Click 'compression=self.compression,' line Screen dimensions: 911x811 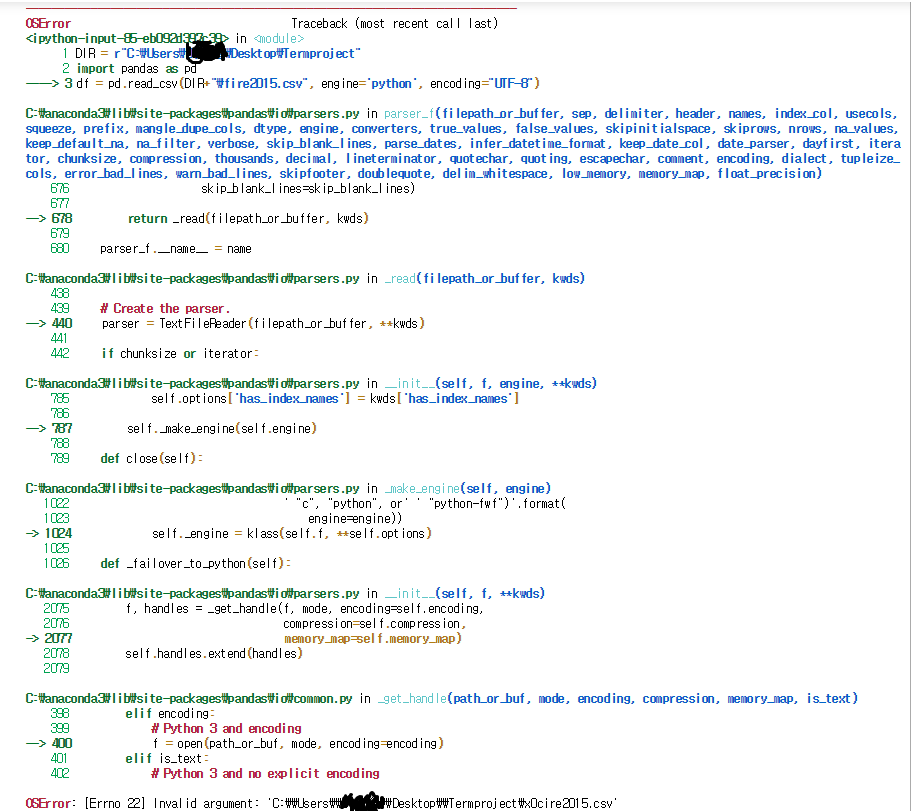click(375, 623)
